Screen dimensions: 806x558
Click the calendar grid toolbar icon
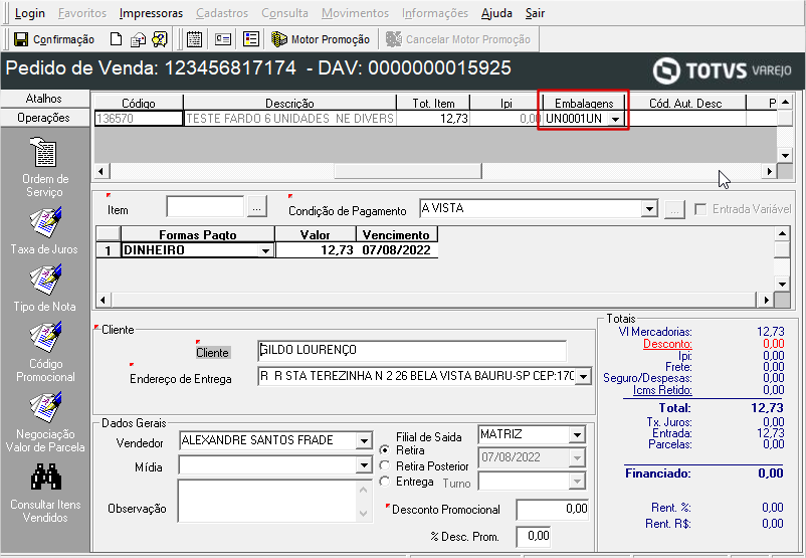point(194,40)
